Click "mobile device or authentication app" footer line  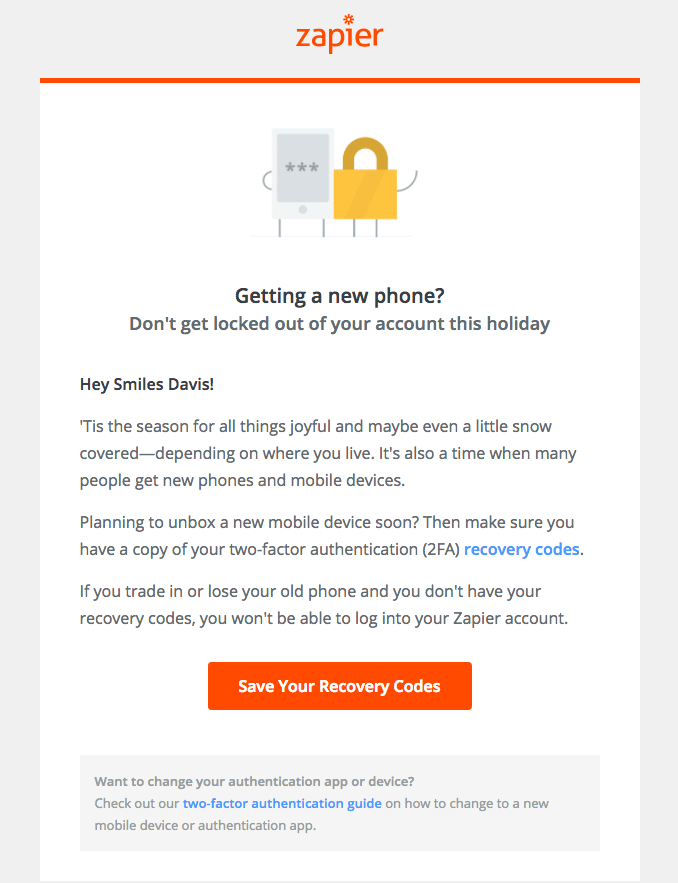click(205, 825)
